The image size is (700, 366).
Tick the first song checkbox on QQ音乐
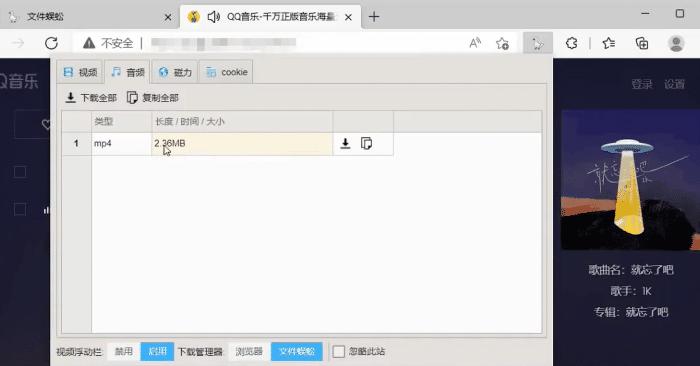[x=20, y=172]
